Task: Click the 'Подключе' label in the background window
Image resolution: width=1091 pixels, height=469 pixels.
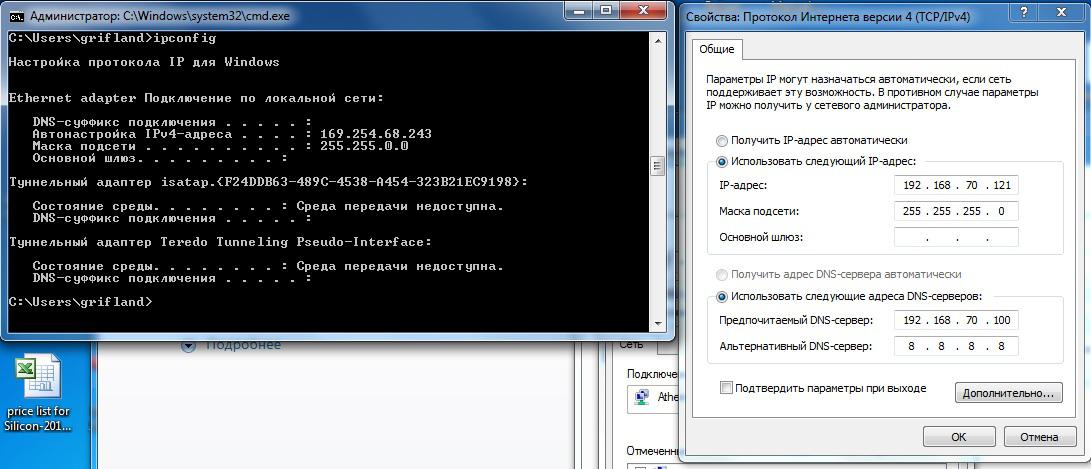Action: [x=651, y=373]
